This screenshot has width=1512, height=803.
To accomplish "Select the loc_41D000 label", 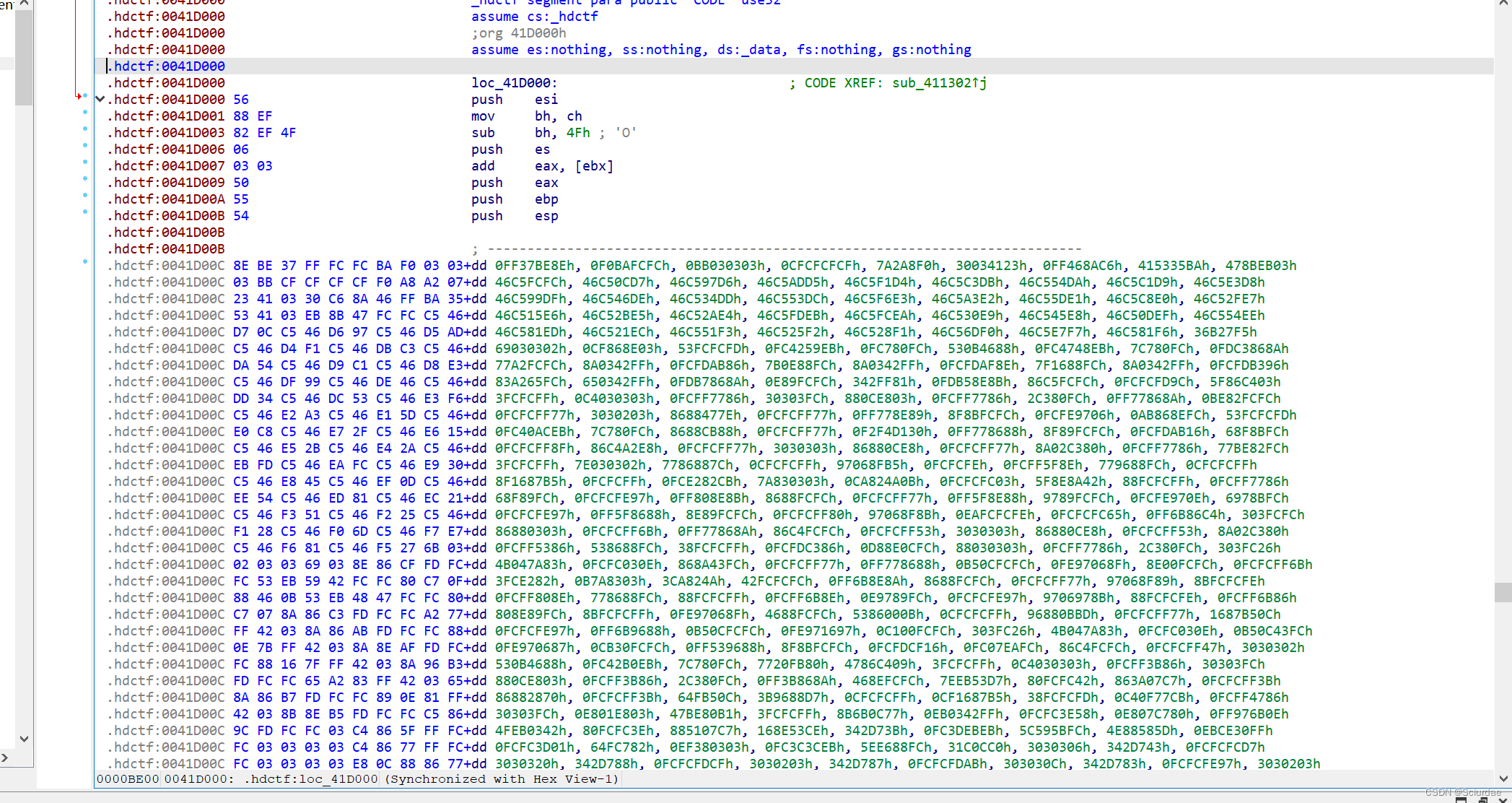I will [514, 83].
